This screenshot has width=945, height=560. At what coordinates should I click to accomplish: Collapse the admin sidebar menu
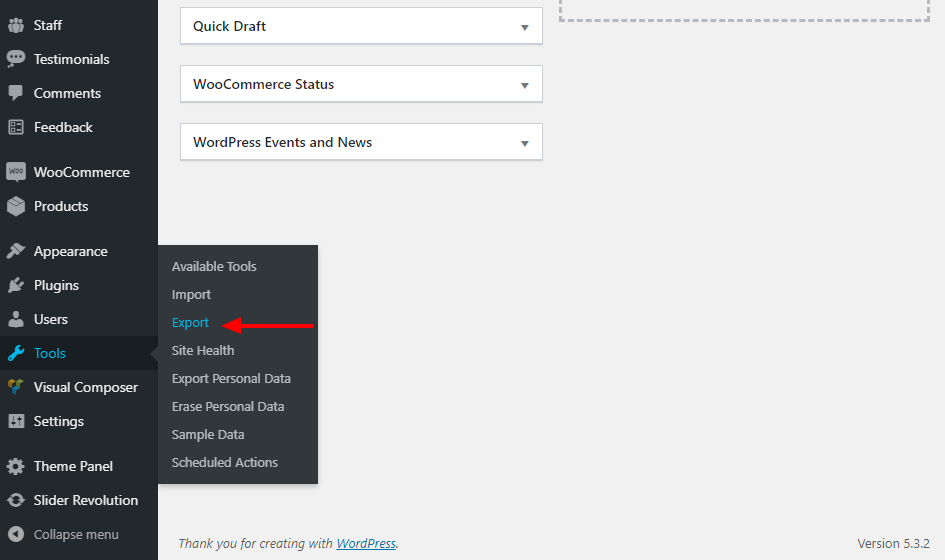coord(63,535)
